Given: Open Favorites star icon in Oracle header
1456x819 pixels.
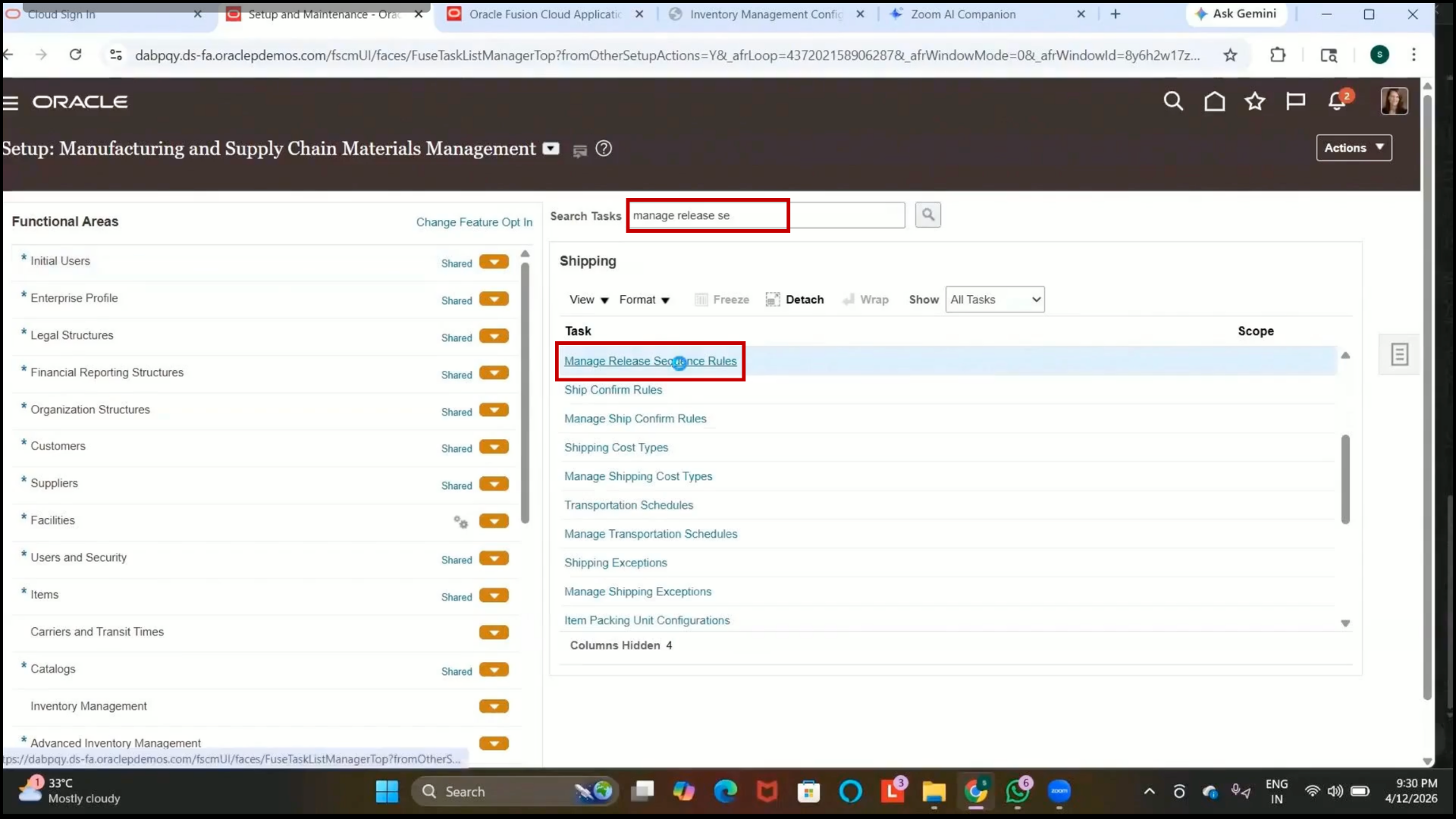Looking at the screenshot, I should [x=1255, y=101].
